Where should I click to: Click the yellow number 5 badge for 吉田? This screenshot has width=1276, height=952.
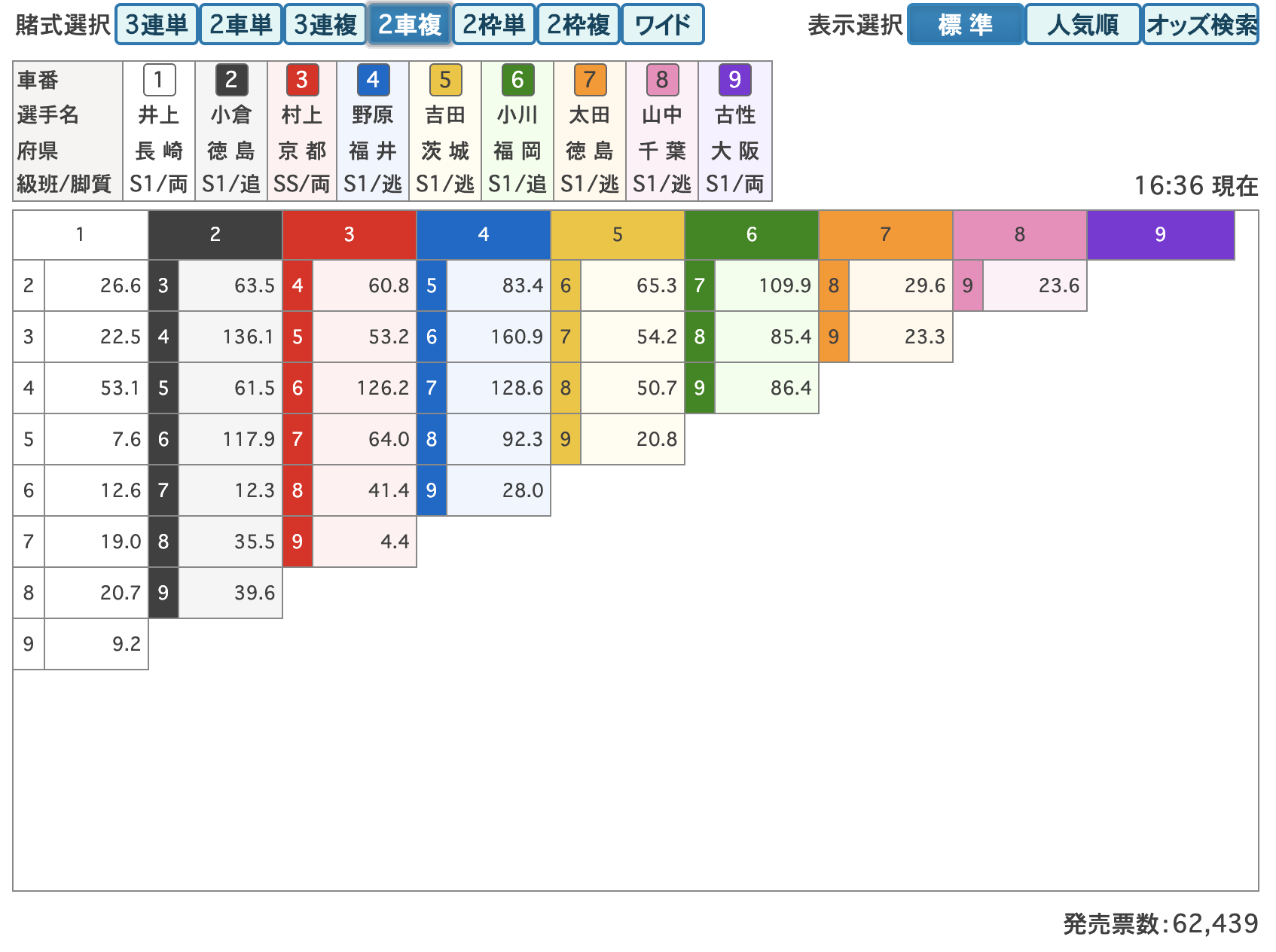[x=445, y=80]
